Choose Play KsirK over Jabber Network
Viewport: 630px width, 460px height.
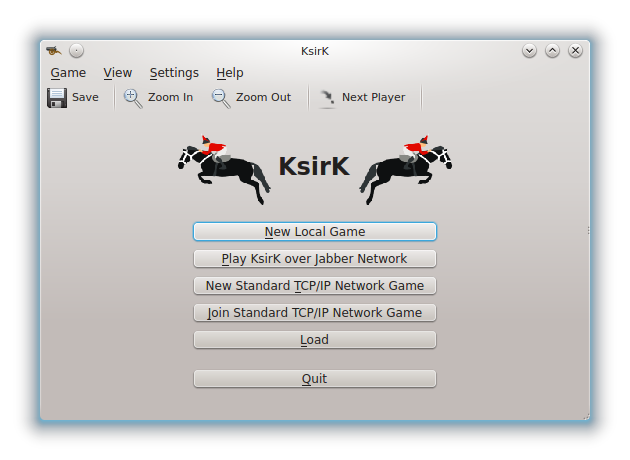(x=315, y=259)
